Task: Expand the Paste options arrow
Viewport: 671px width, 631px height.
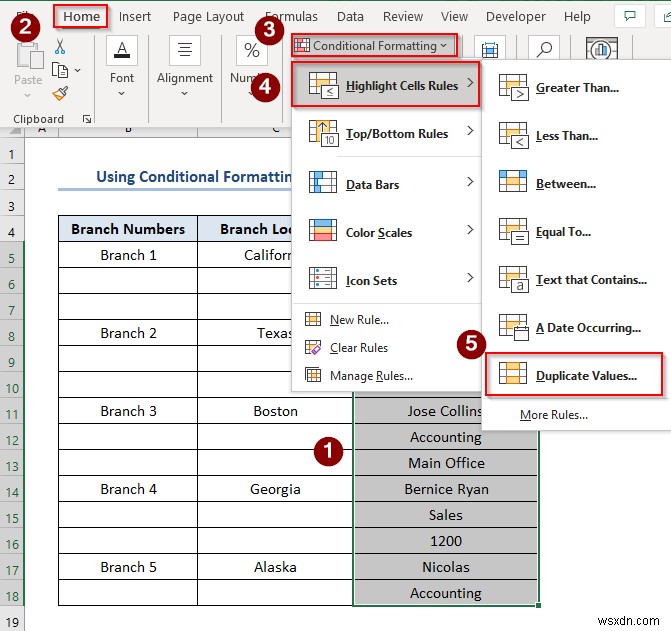Action: point(27,95)
